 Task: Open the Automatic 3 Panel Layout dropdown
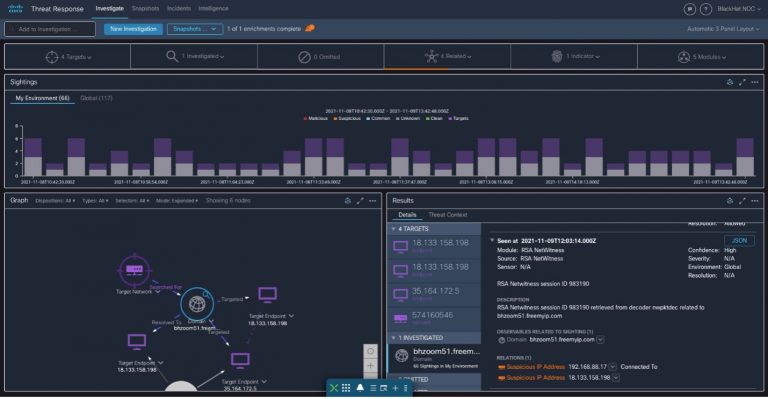723,29
